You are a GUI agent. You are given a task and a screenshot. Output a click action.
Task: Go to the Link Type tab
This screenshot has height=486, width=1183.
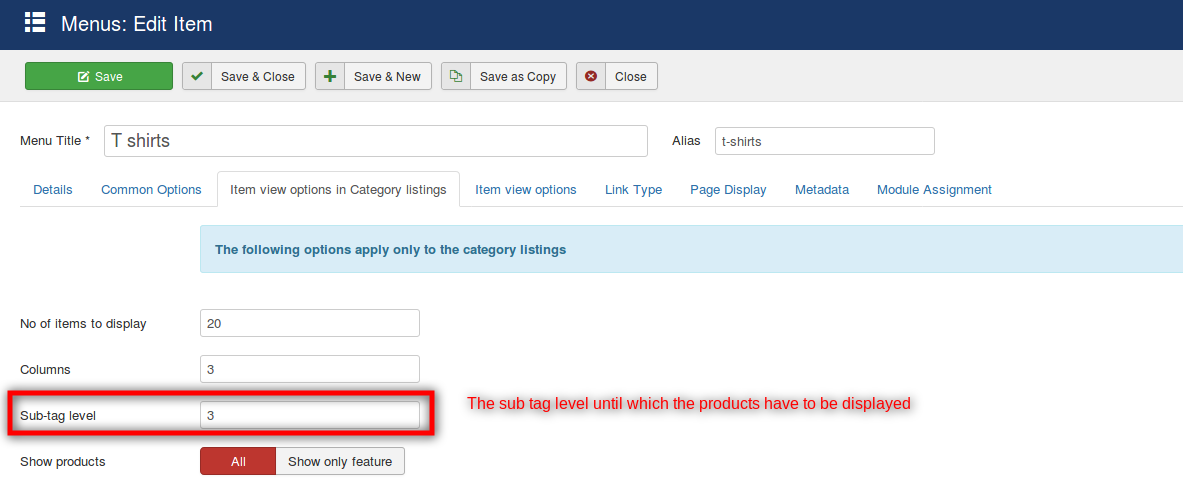point(633,189)
